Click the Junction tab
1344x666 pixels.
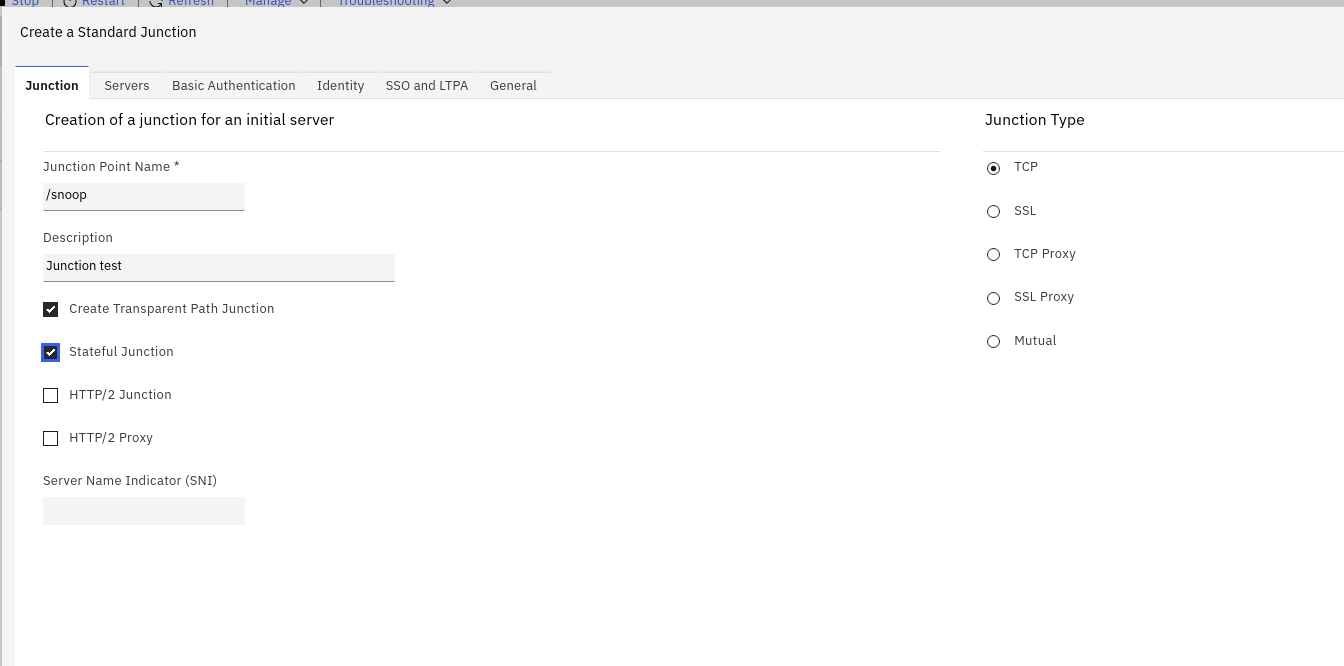click(x=52, y=85)
